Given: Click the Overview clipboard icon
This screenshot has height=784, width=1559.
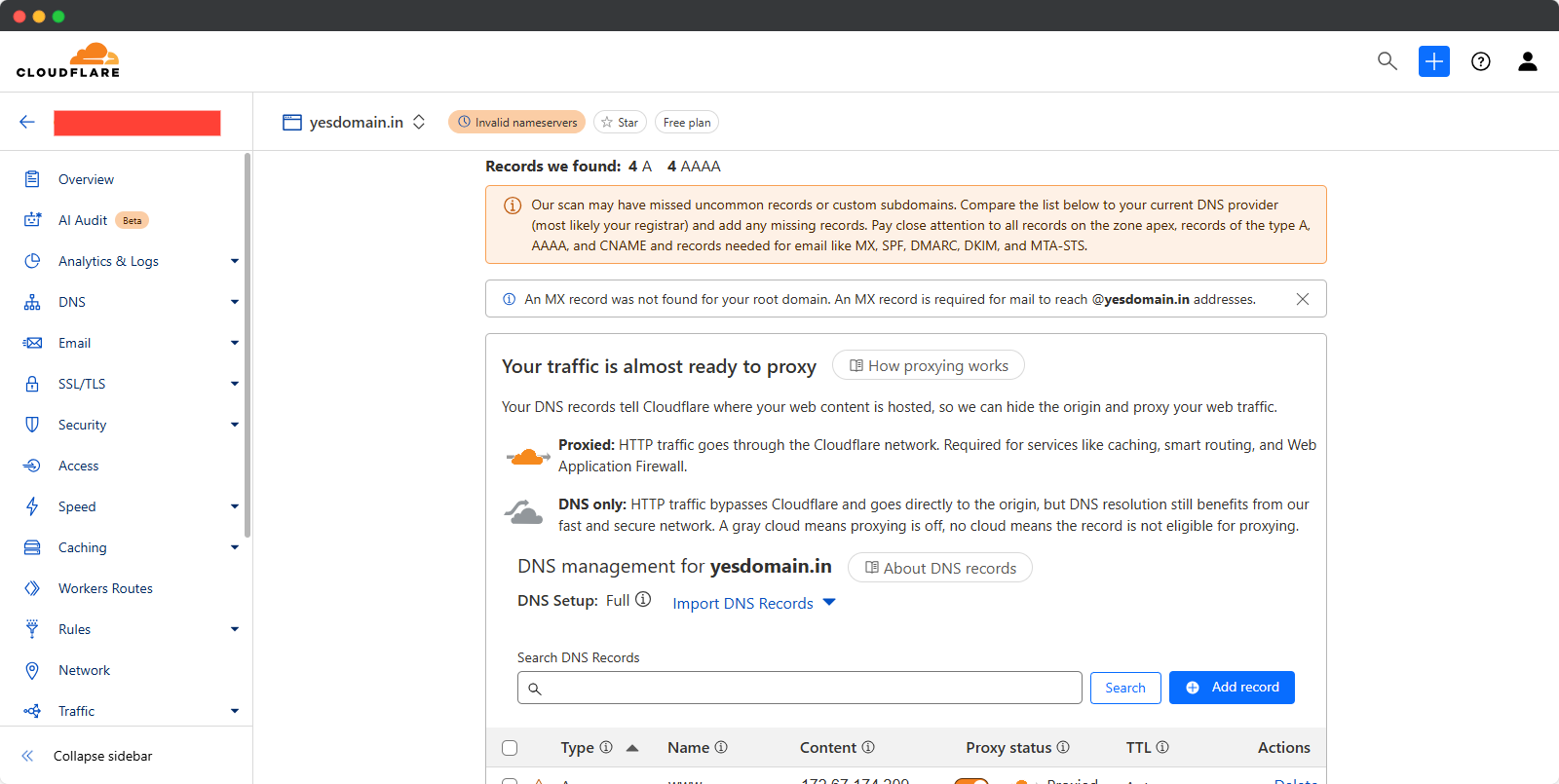Looking at the screenshot, I should coord(32,179).
